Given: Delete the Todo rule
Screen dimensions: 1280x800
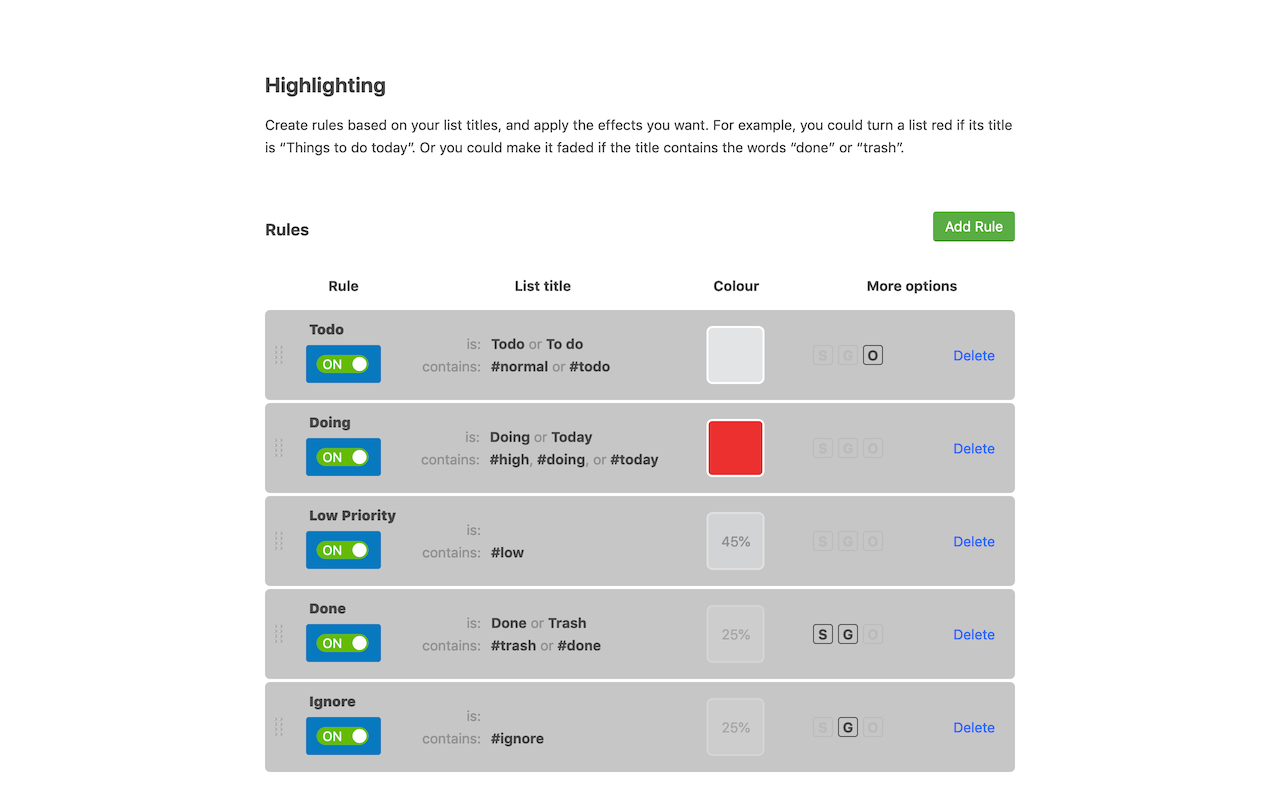Looking at the screenshot, I should pyautogui.click(x=973, y=355).
